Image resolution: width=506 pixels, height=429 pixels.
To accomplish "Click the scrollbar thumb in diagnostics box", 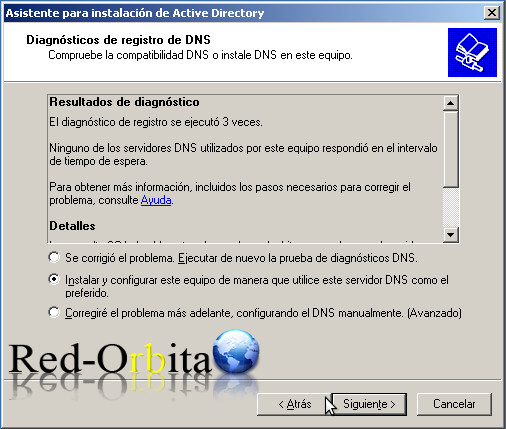I will tap(450, 149).
